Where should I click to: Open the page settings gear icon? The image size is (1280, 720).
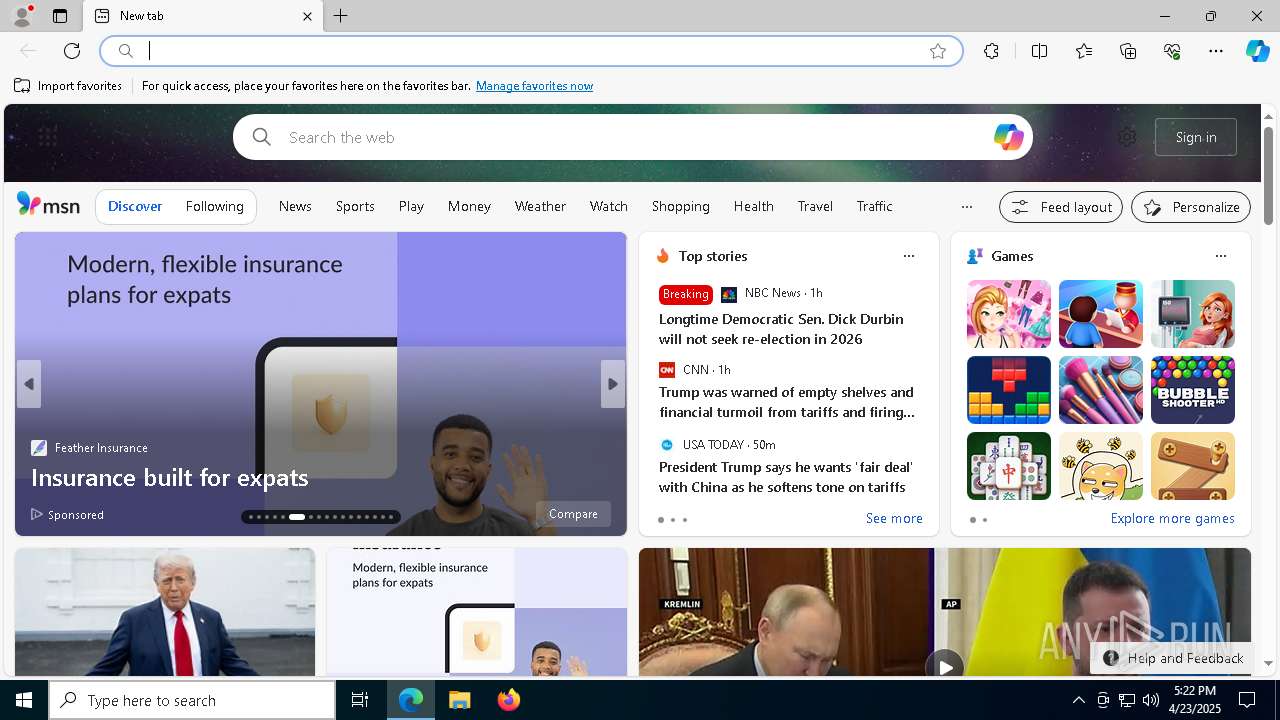click(1127, 137)
